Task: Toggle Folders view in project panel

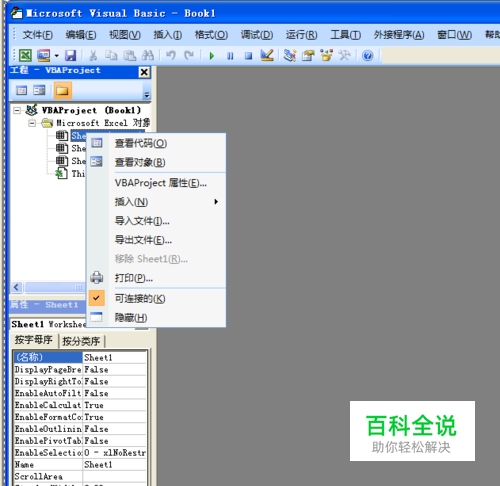Action: (63, 90)
